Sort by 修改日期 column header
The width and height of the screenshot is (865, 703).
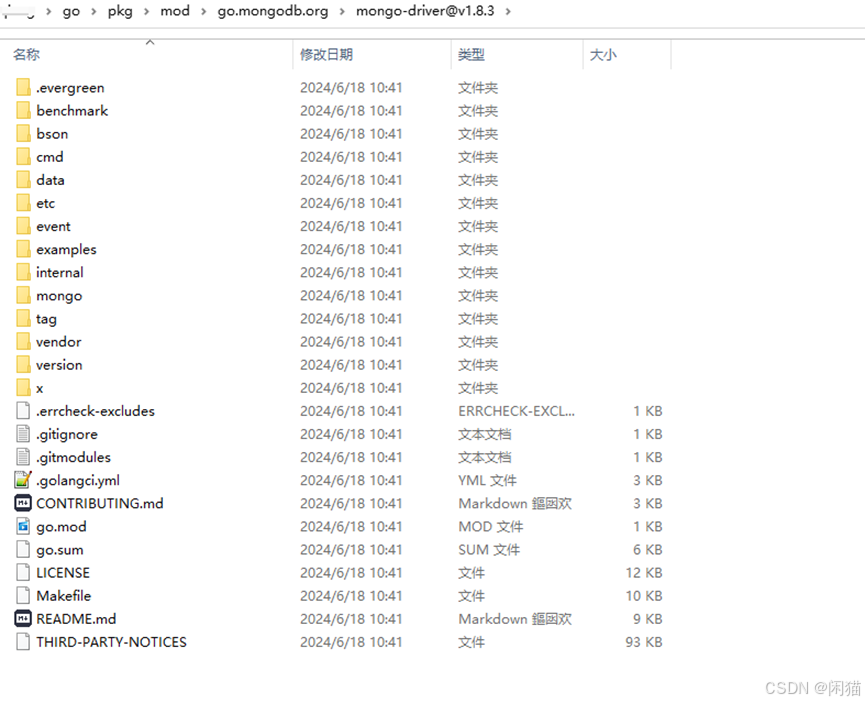326,55
